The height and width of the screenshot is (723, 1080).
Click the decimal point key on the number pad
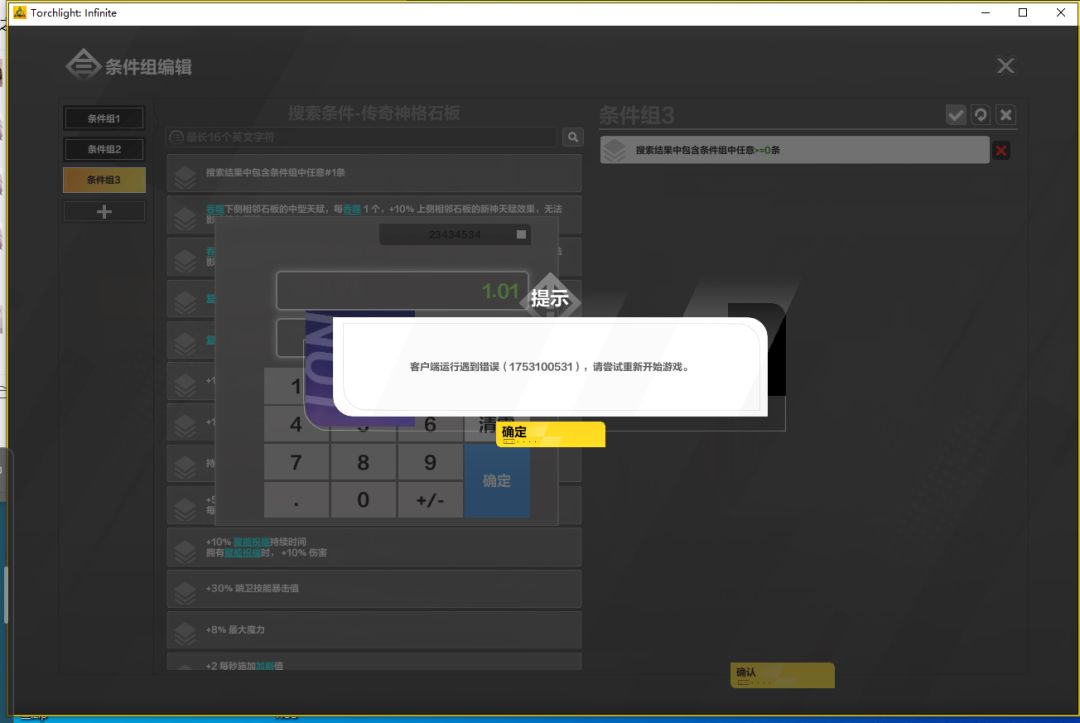pyautogui.click(x=296, y=499)
